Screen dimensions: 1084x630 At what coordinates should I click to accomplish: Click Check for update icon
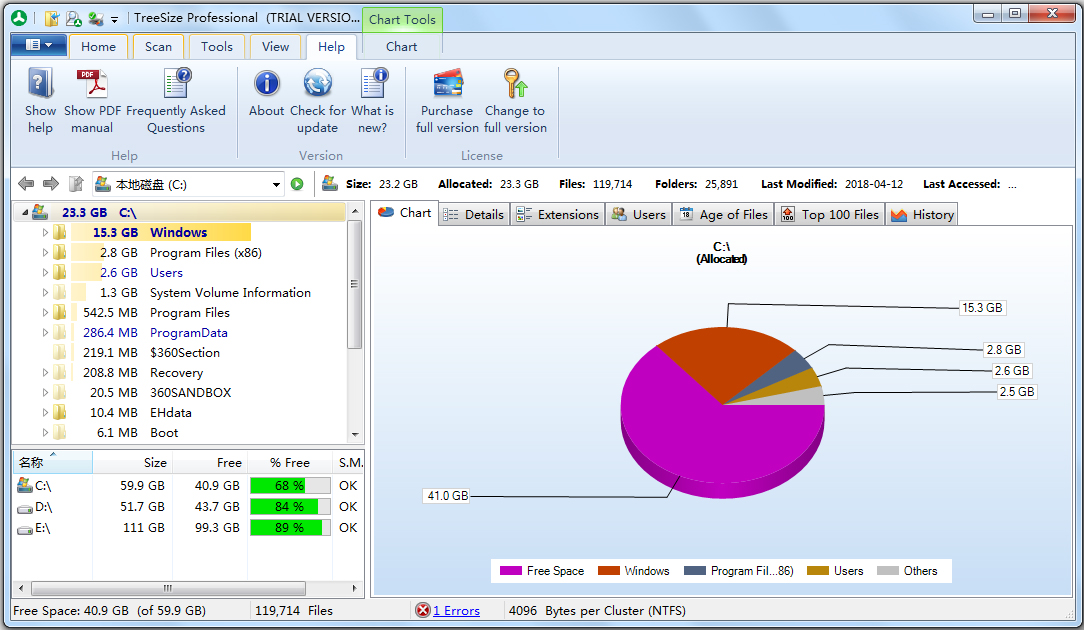[x=317, y=83]
